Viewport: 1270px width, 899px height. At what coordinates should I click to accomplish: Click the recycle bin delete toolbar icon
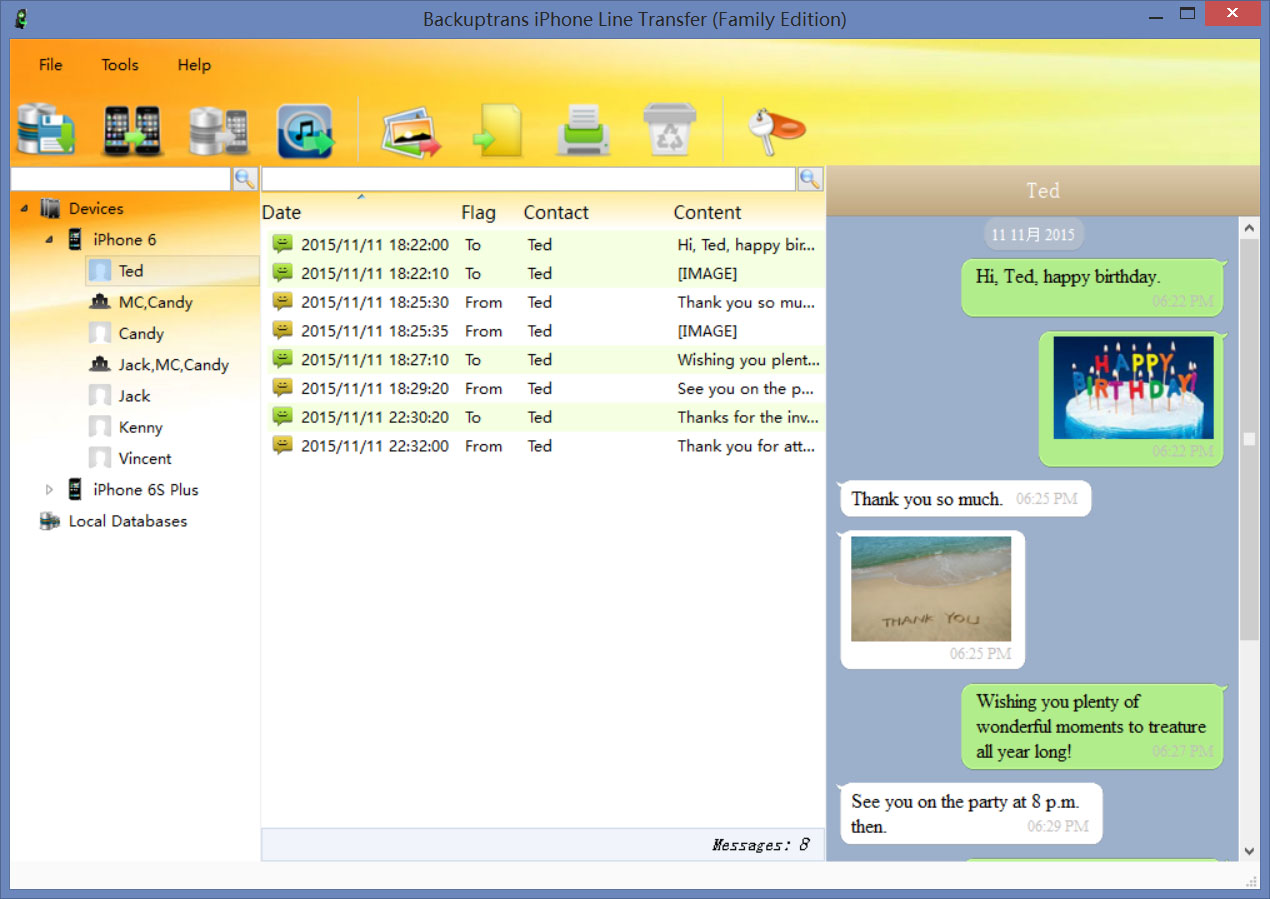click(x=670, y=131)
